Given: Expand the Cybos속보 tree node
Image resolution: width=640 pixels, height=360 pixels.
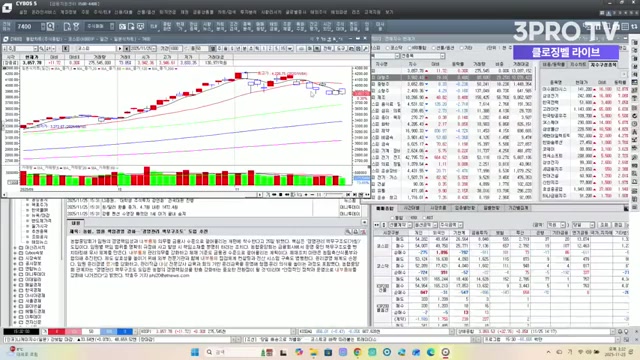Looking at the screenshot, I should 15,253.
